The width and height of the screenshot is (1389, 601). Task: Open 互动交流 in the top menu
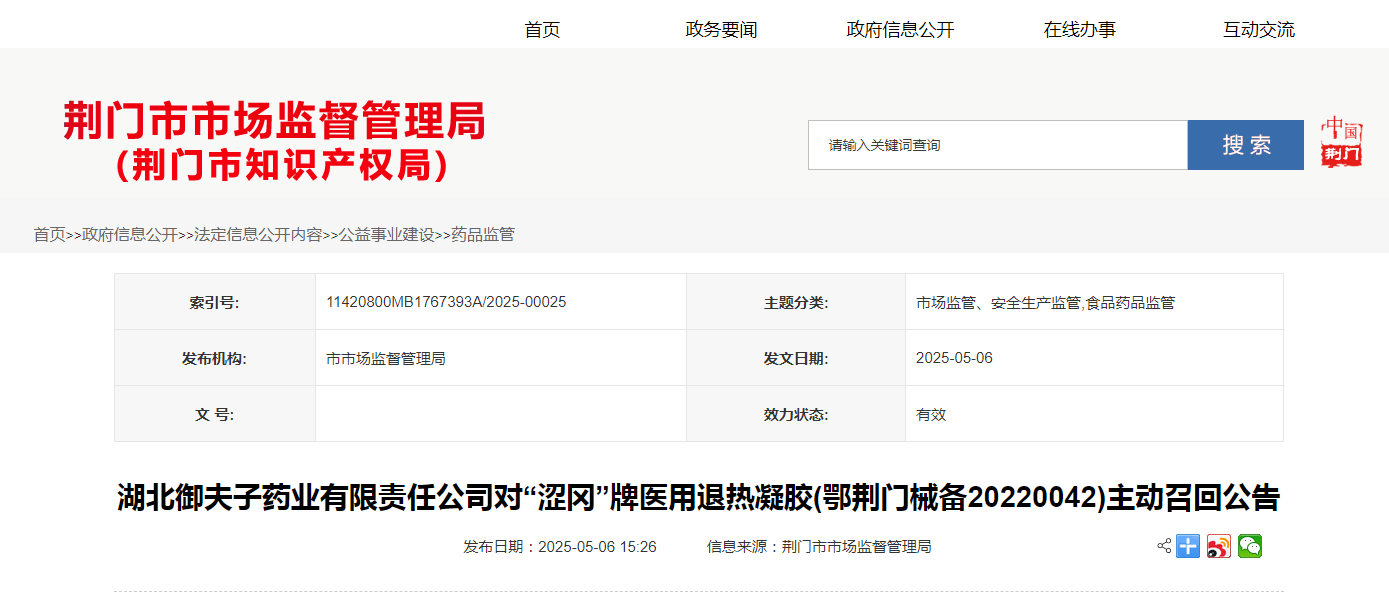[x=1259, y=30]
